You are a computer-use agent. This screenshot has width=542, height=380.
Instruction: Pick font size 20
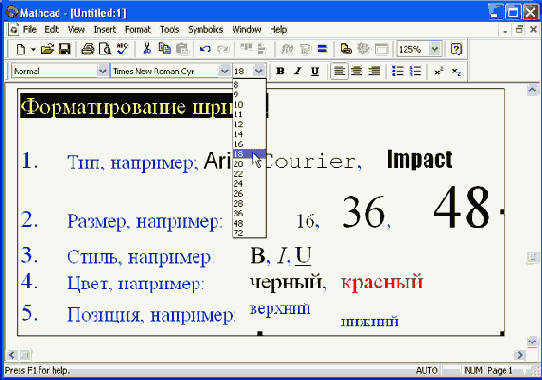[249, 164]
